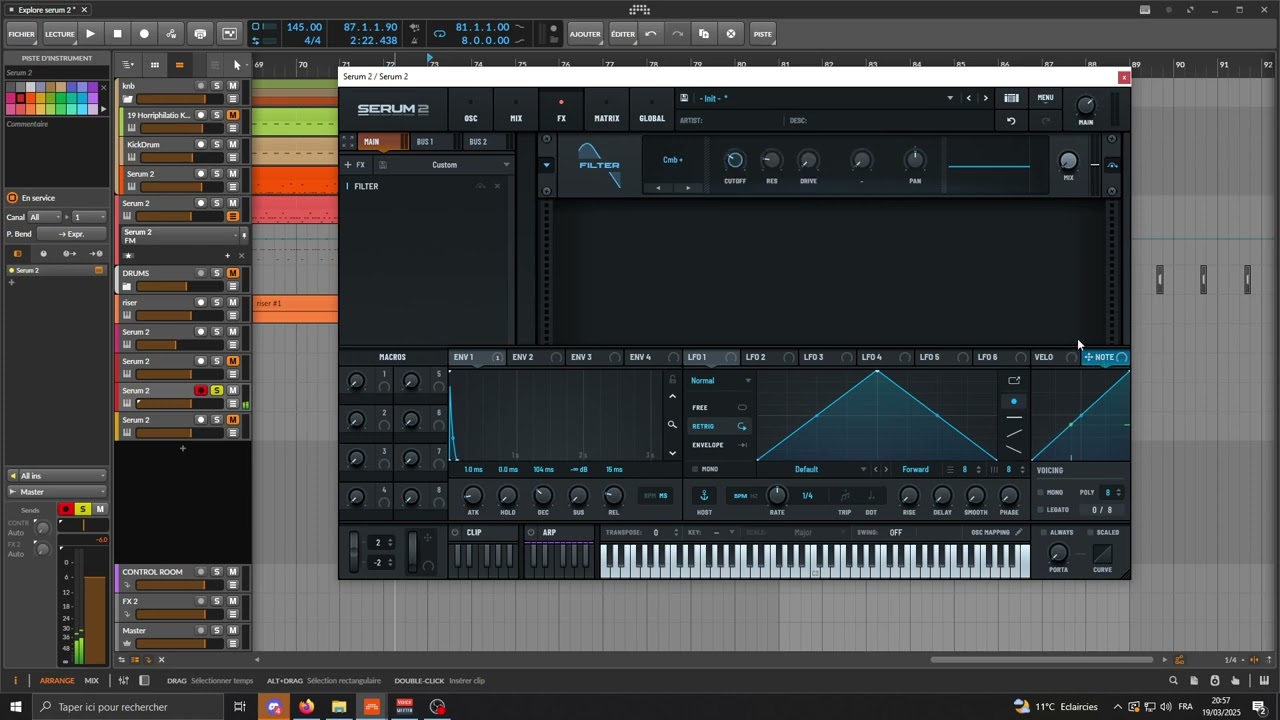Switch the track list to grid view icon

tap(154, 65)
